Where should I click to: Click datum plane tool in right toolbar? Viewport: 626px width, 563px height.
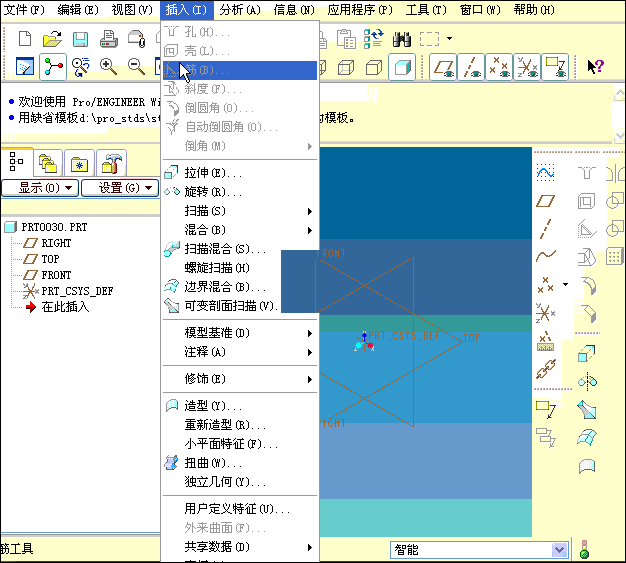point(545,201)
